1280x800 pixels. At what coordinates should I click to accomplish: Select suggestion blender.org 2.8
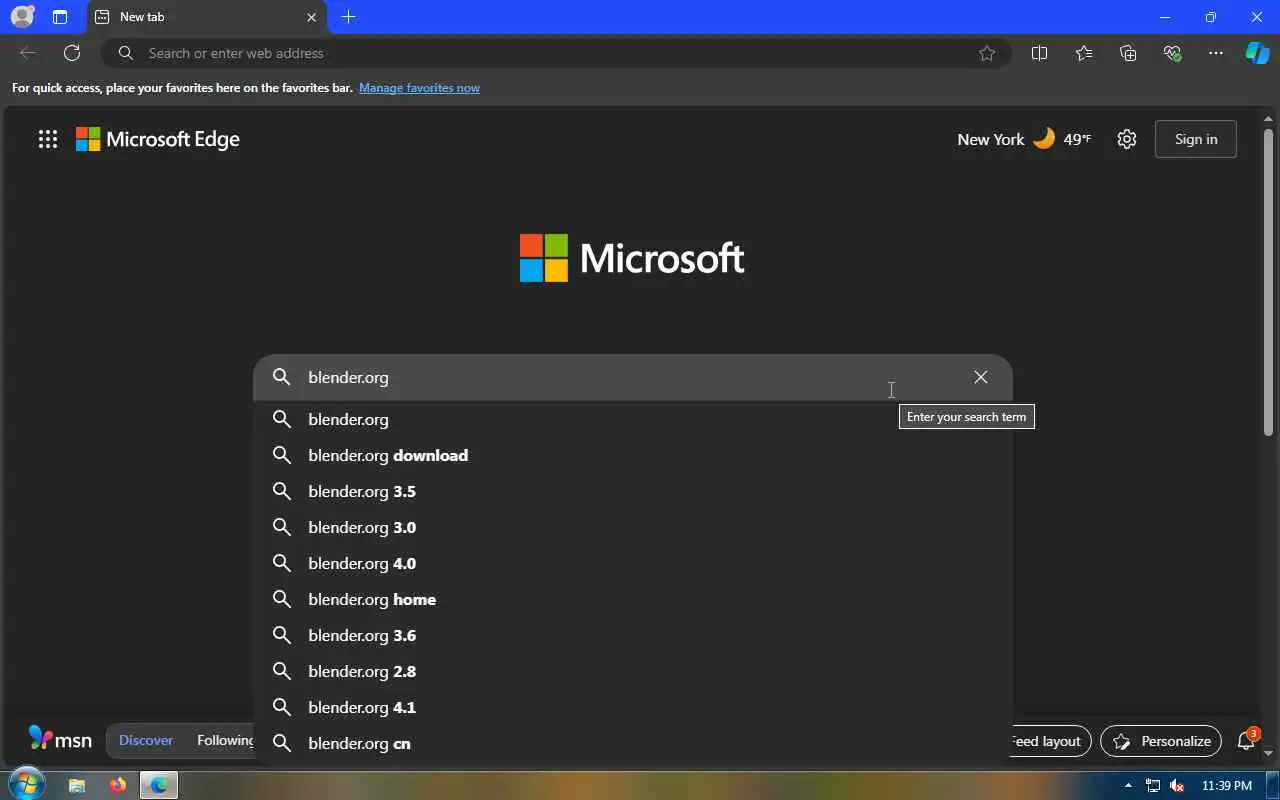[633, 671]
